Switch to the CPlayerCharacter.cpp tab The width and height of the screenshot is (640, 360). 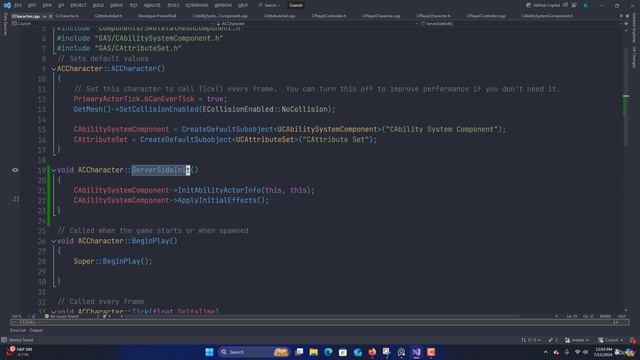pyautogui.click(x=381, y=16)
